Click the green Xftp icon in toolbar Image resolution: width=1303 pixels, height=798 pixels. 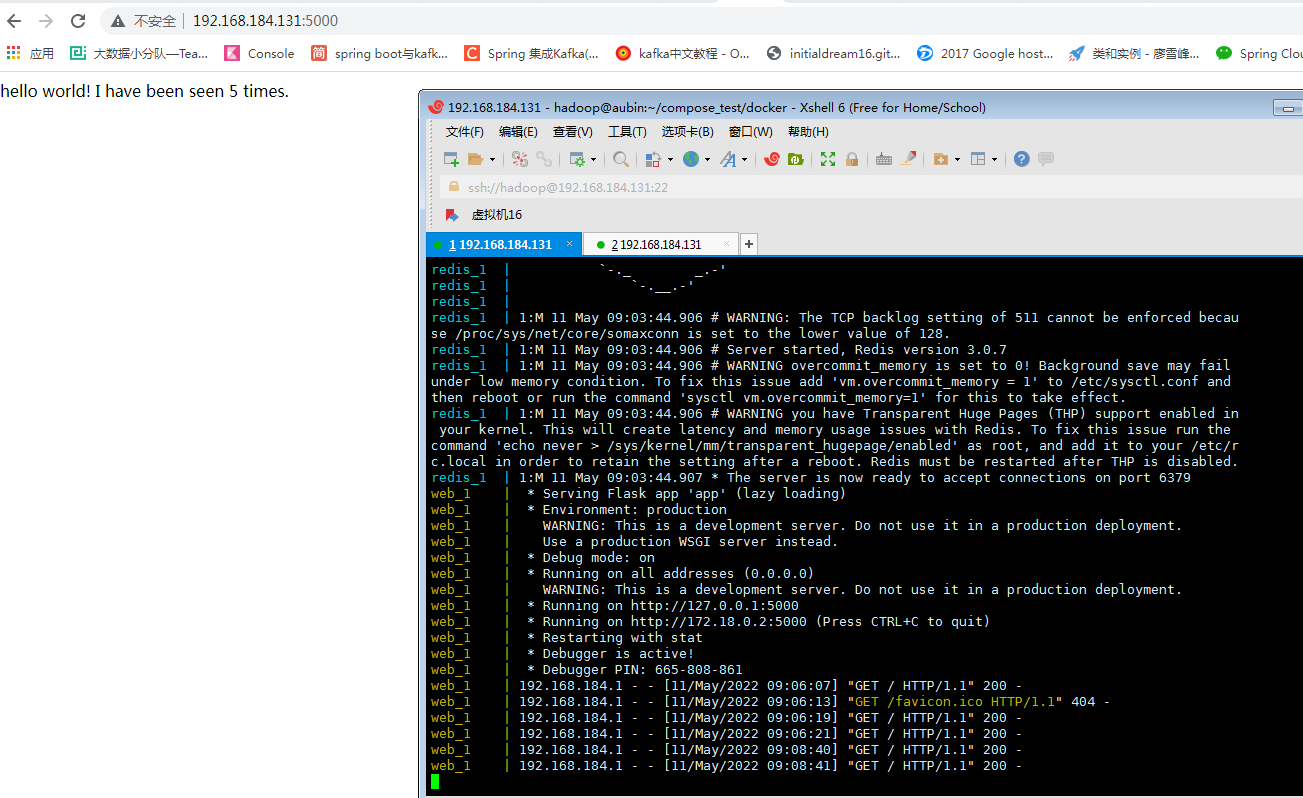(796, 159)
